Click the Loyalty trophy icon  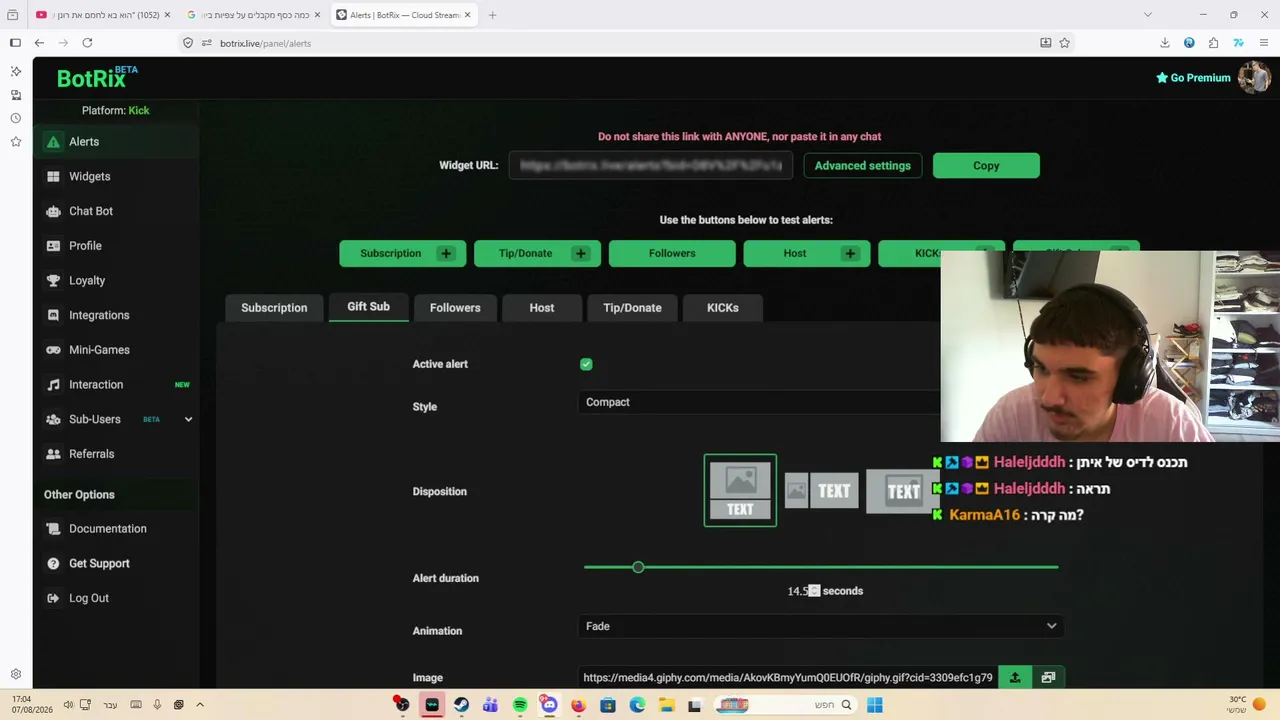coord(53,281)
